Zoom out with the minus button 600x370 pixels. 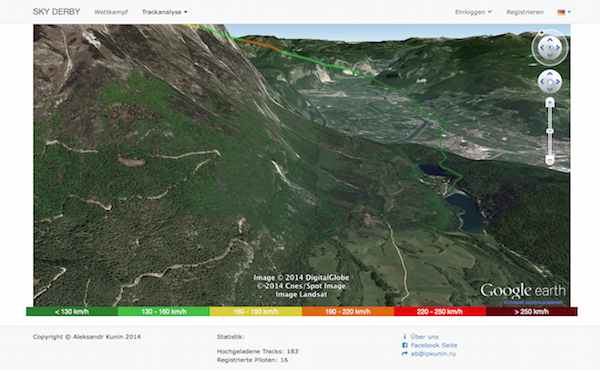[x=550, y=160]
